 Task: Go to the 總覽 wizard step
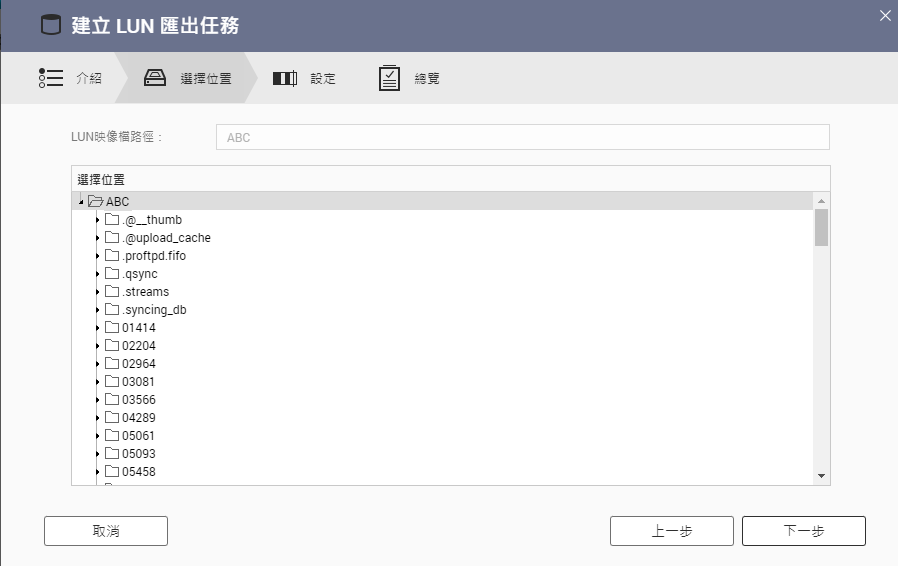(427, 78)
